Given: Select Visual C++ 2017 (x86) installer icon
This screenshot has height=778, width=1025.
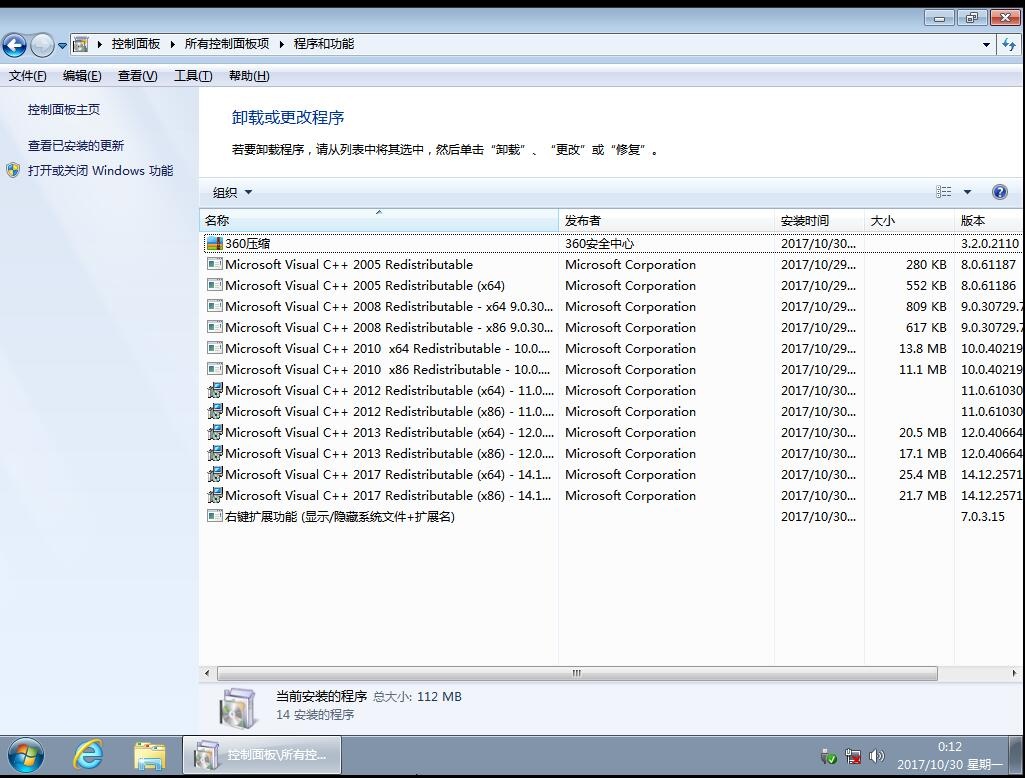Looking at the screenshot, I should [x=214, y=495].
